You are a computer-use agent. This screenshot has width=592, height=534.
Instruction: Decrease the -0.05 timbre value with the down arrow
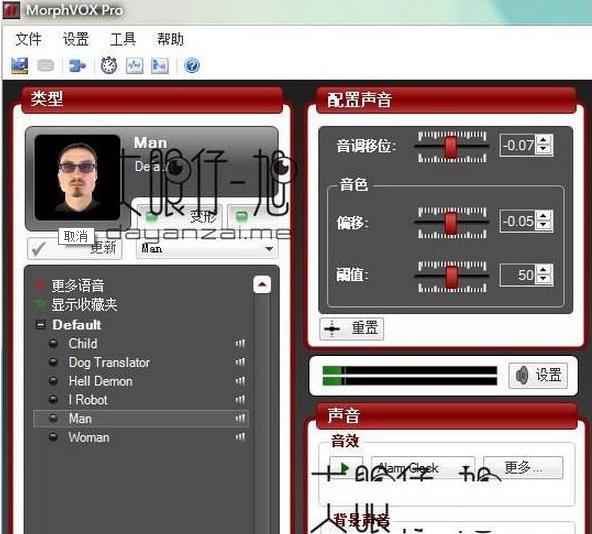[x=544, y=226]
